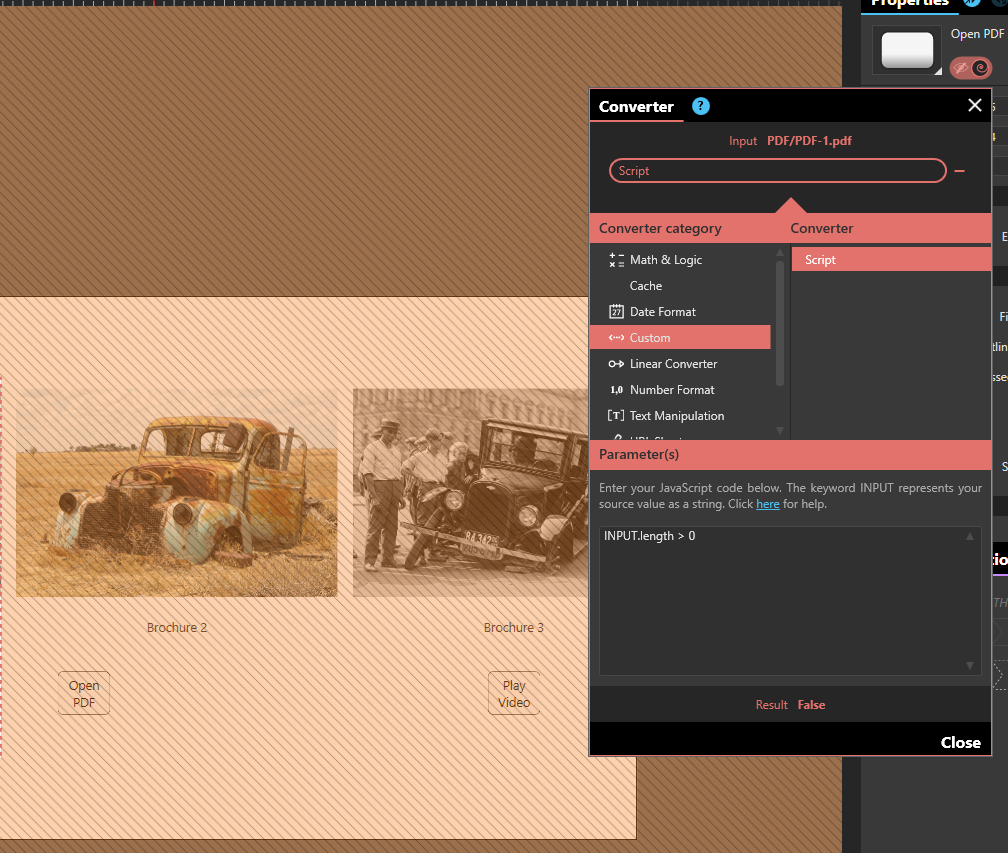Click the Close button at the dialog bottom
The height and width of the screenshot is (853, 1008).
click(960, 742)
